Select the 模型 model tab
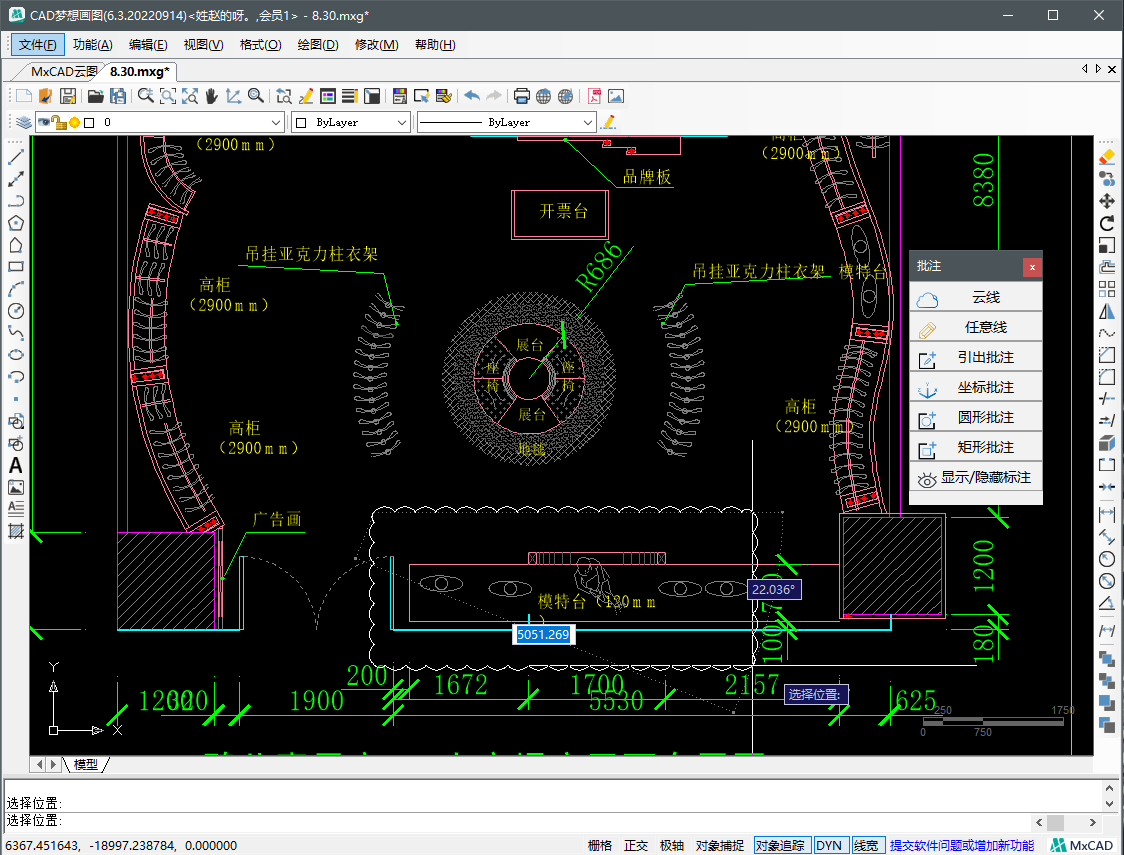The width and height of the screenshot is (1124, 855). point(86,765)
